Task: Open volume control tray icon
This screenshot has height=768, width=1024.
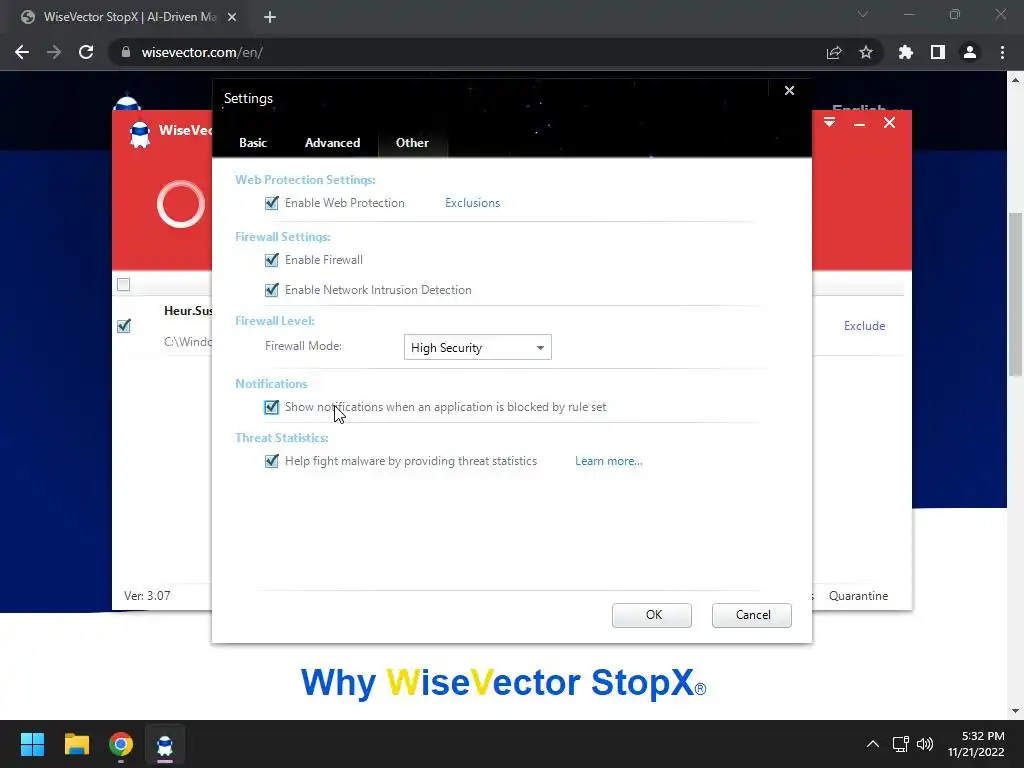Action: pos(925,744)
